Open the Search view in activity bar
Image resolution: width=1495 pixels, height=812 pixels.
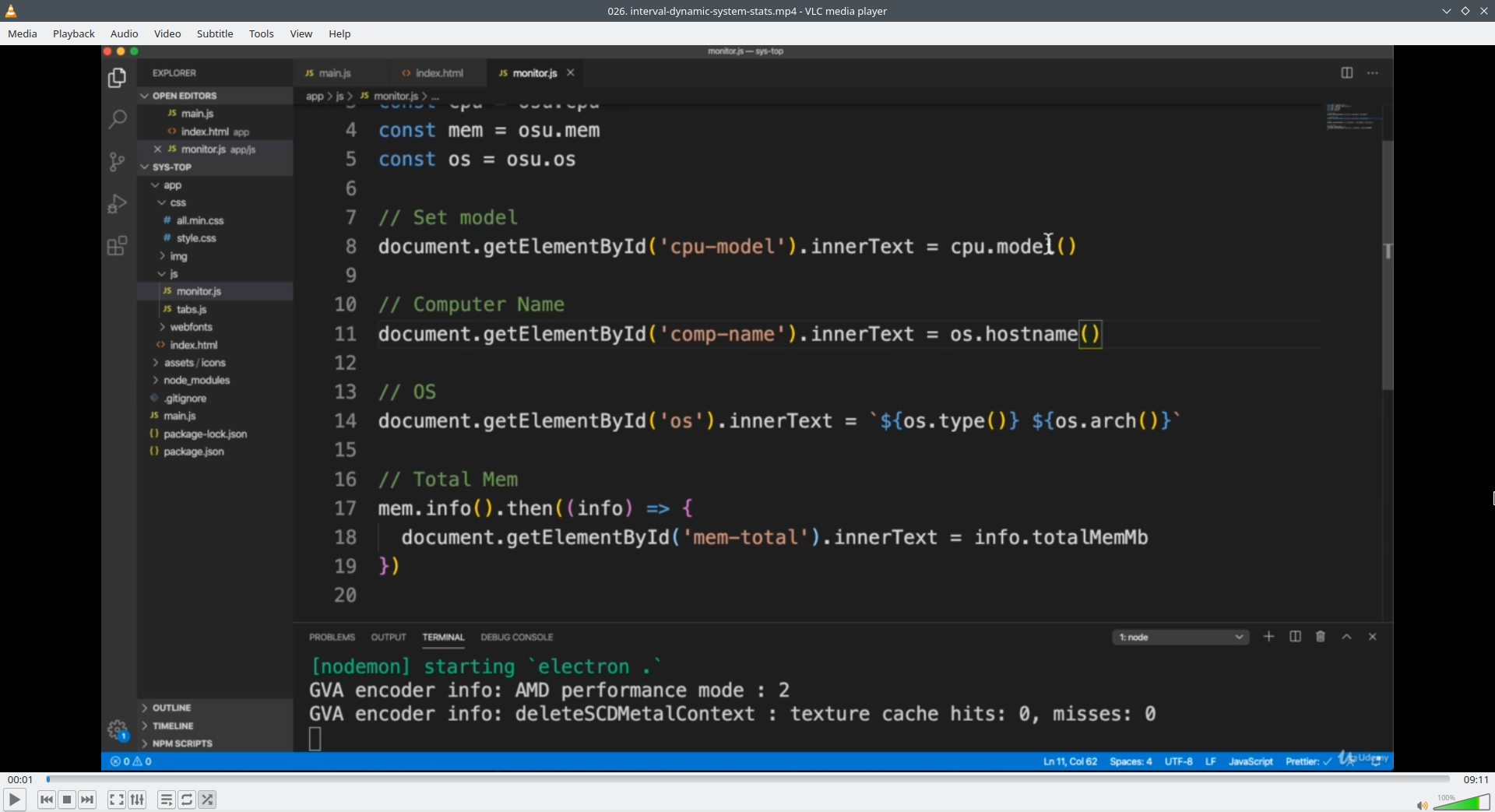coord(117,119)
